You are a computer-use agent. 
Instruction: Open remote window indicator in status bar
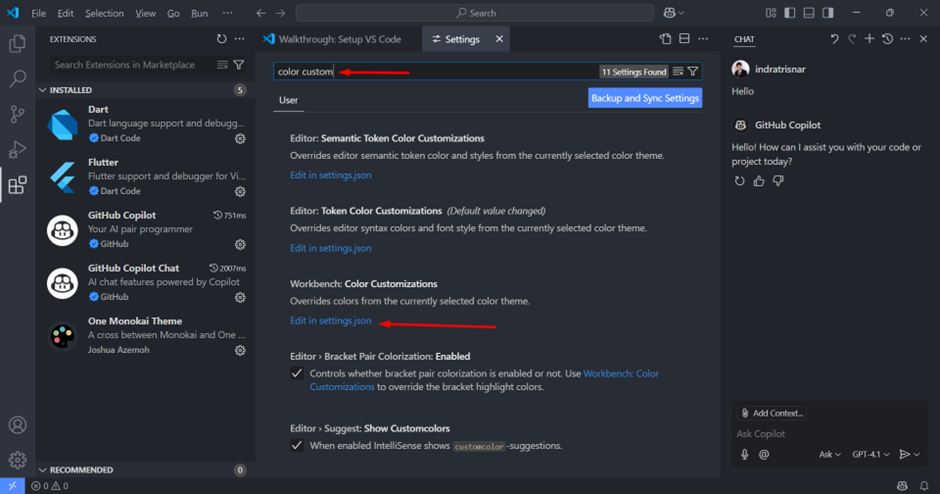pos(12,486)
